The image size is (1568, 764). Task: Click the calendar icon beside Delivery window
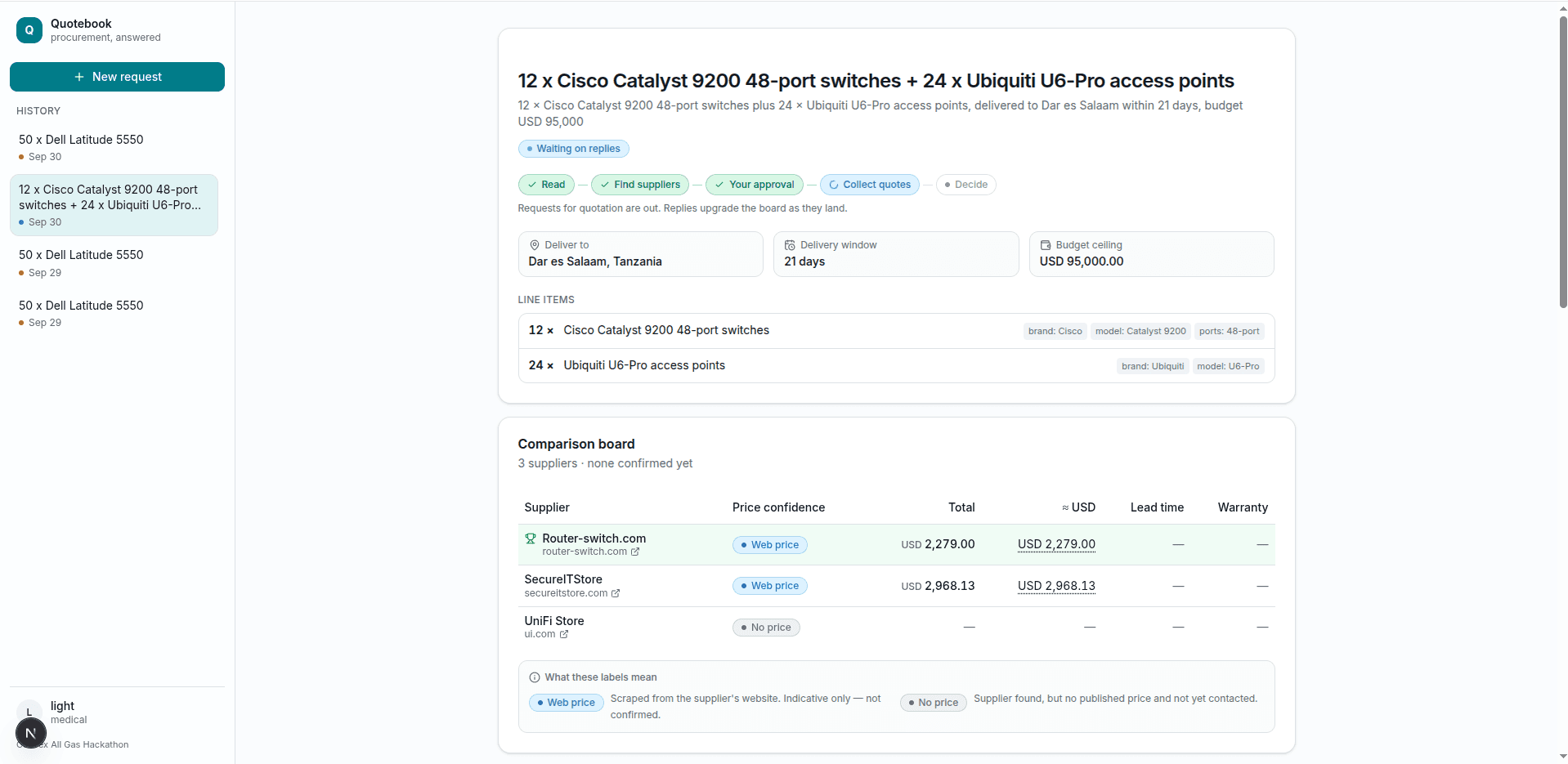pyautogui.click(x=790, y=245)
